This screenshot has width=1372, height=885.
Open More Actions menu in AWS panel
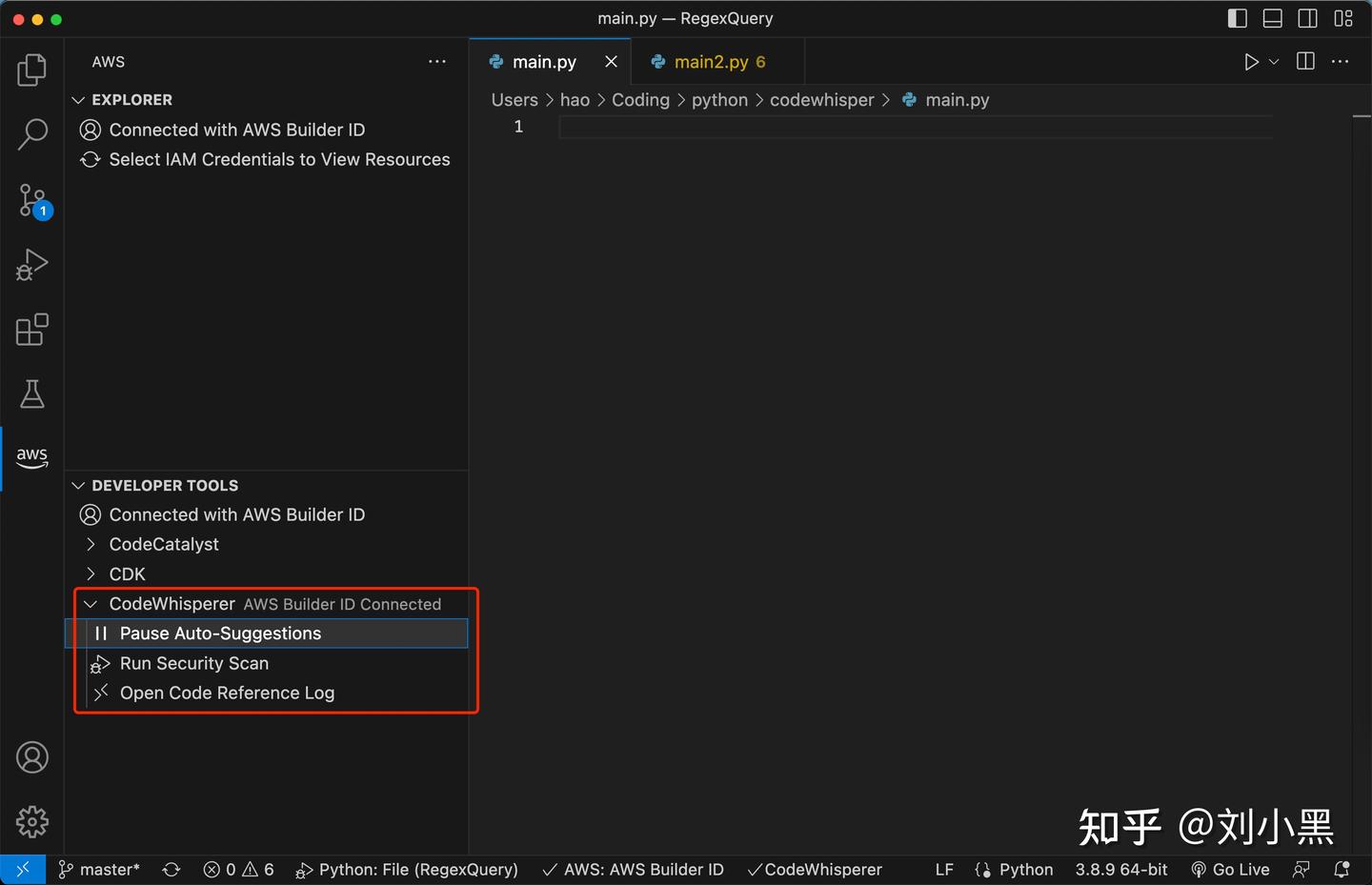tap(437, 61)
